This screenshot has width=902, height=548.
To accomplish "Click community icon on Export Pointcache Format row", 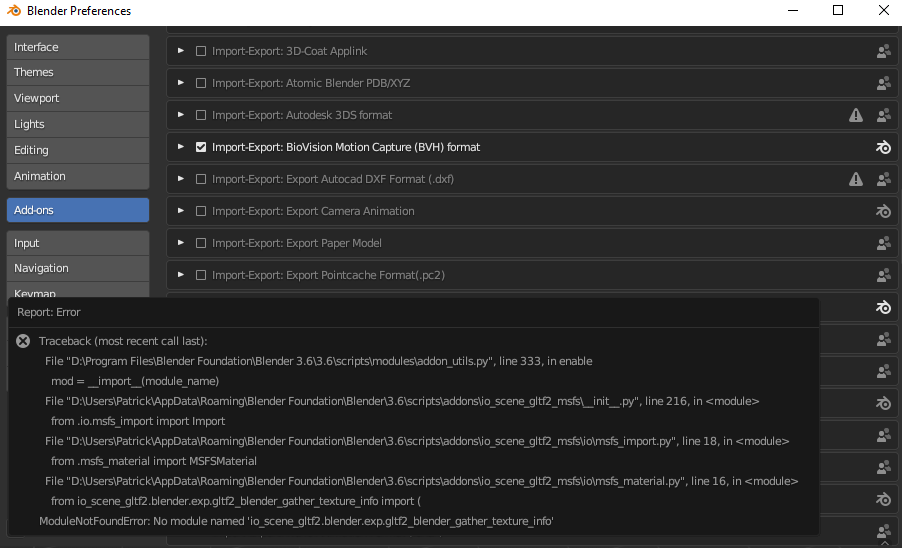I will pyautogui.click(x=884, y=275).
